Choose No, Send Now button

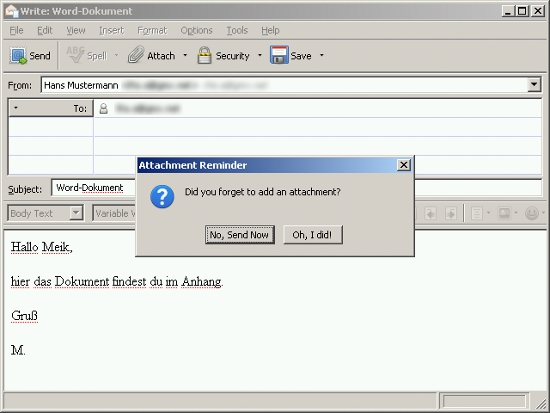(240, 234)
